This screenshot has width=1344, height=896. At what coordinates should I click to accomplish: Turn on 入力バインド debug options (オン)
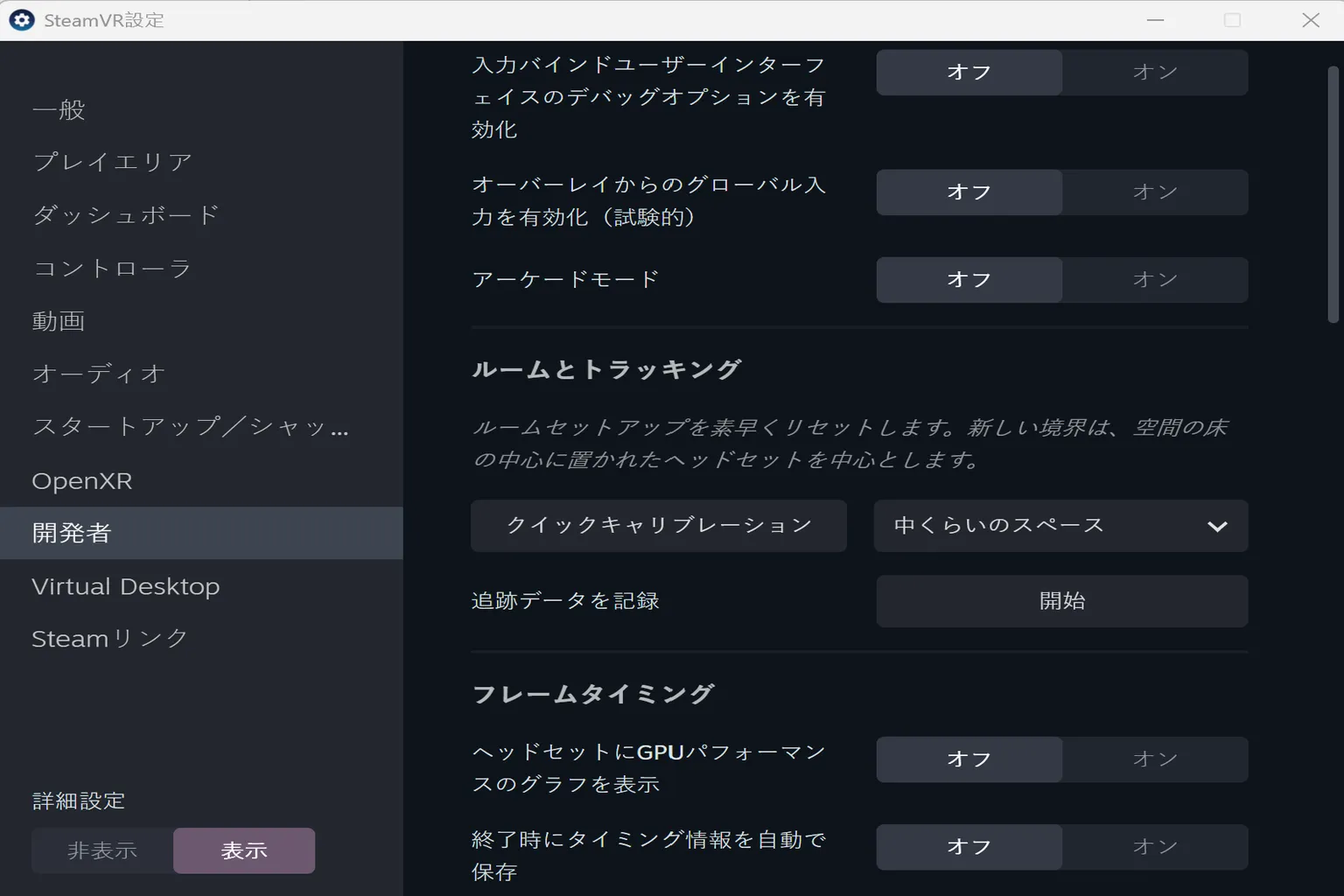click(1155, 72)
